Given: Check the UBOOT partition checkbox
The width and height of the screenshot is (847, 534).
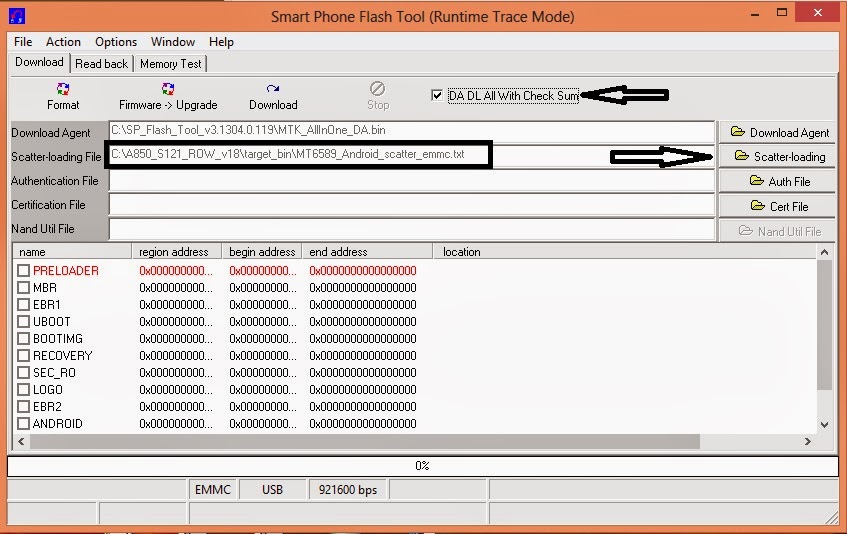Looking at the screenshot, I should click(x=23, y=322).
